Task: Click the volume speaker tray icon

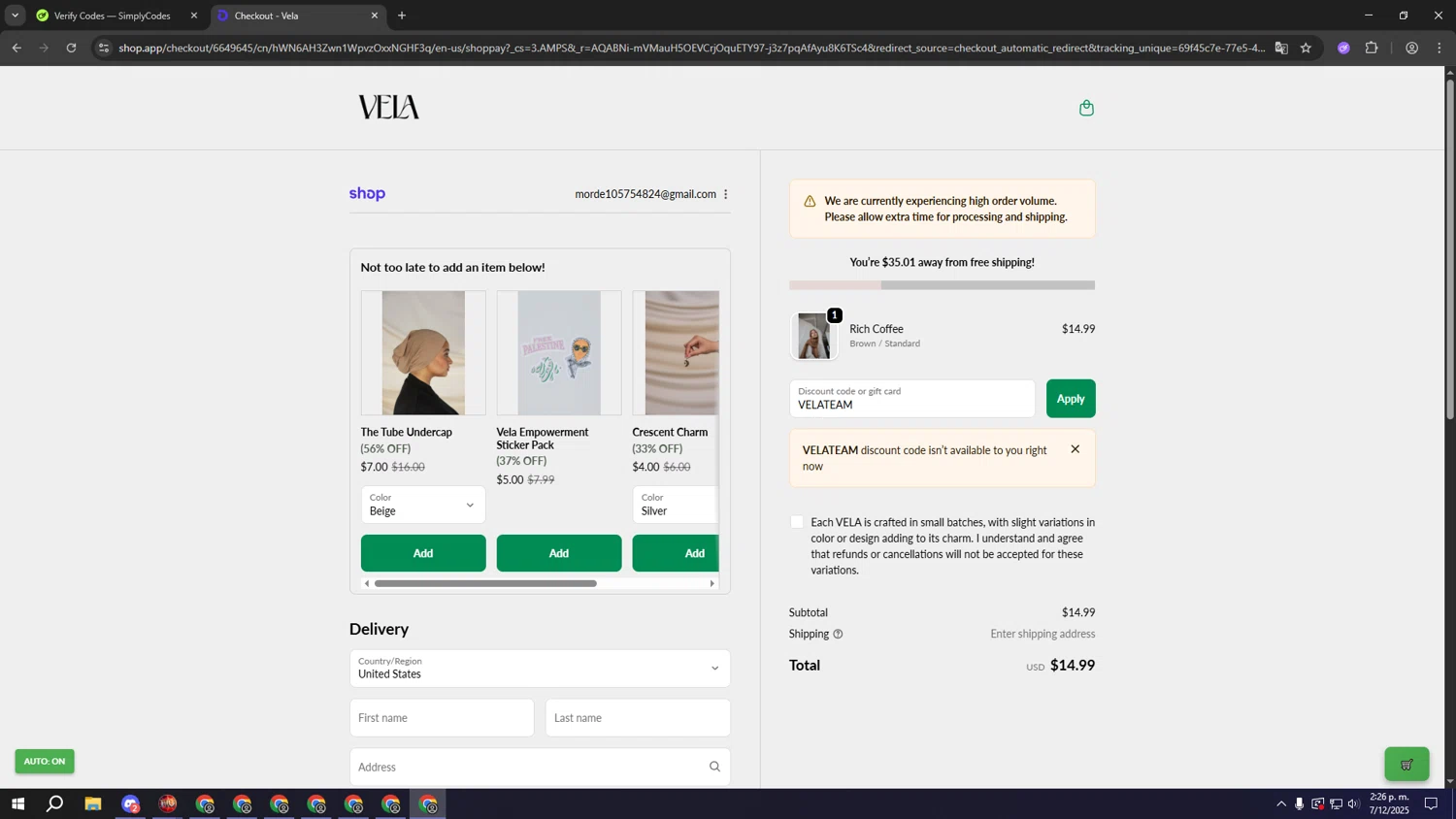Action: coord(1354,803)
